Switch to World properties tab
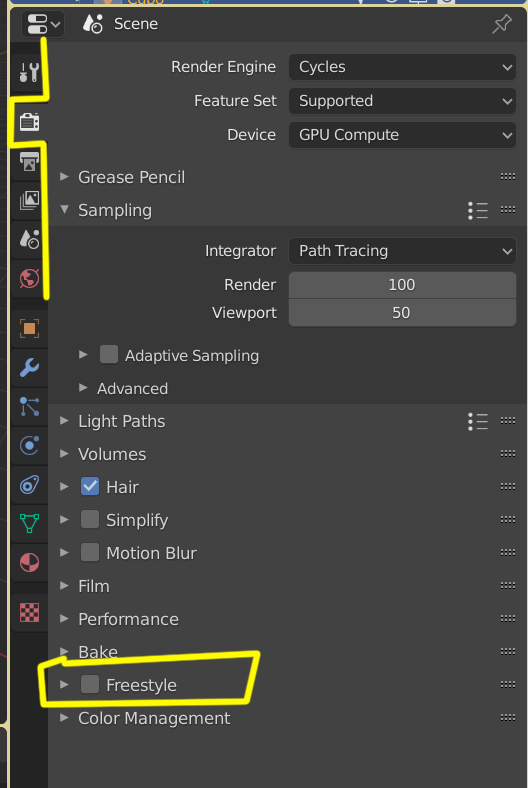 29,278
